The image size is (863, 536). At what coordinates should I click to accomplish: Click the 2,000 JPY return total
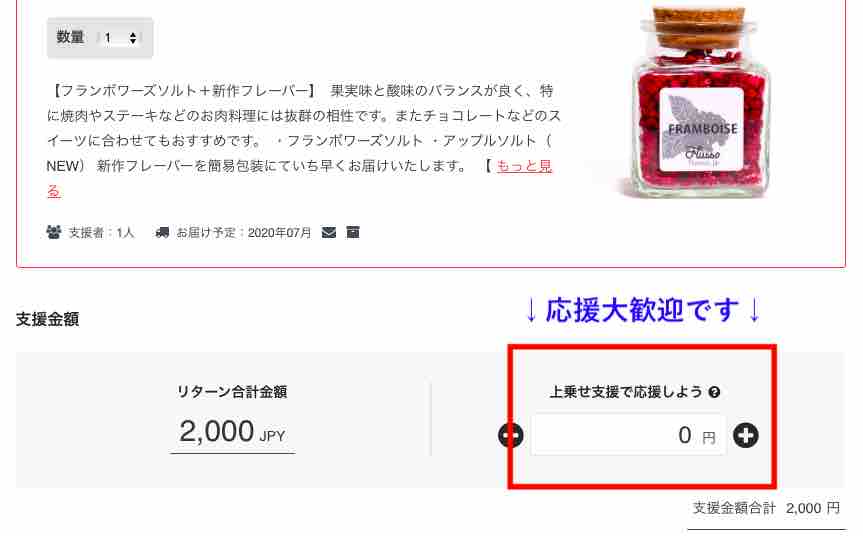232,431
